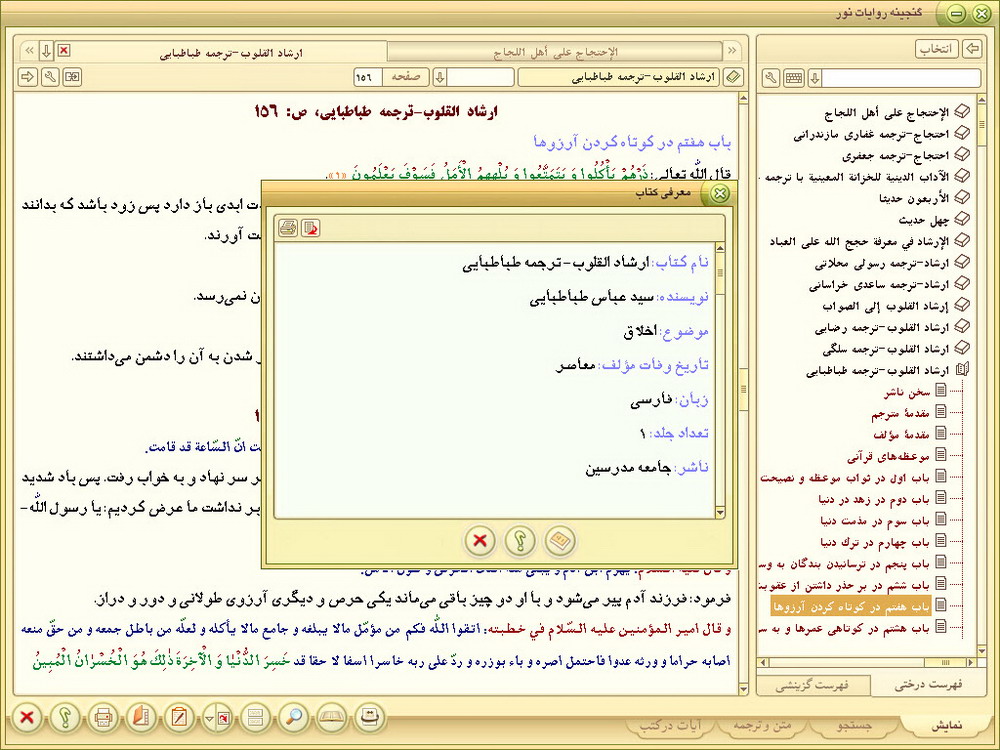
Task: Select the highlighted باب هفتم tree item
Action: [x=851, y=606]
